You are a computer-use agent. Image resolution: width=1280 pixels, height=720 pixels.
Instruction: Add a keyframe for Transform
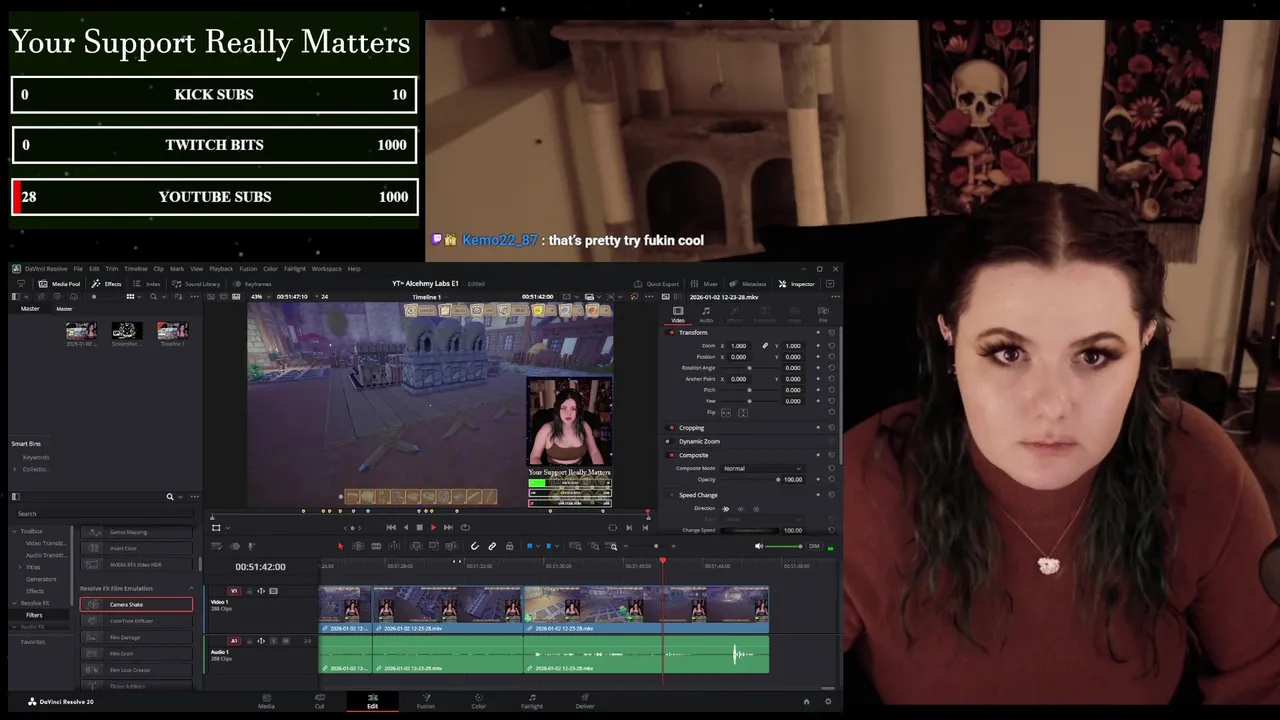pyautogui.click(x=818, y=332)
